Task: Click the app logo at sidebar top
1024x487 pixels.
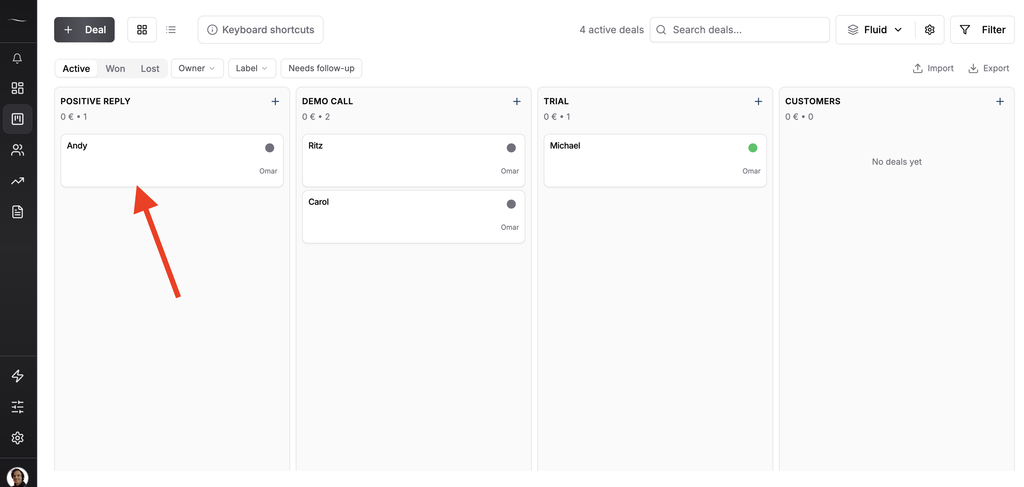Action: tap(18, 20)
